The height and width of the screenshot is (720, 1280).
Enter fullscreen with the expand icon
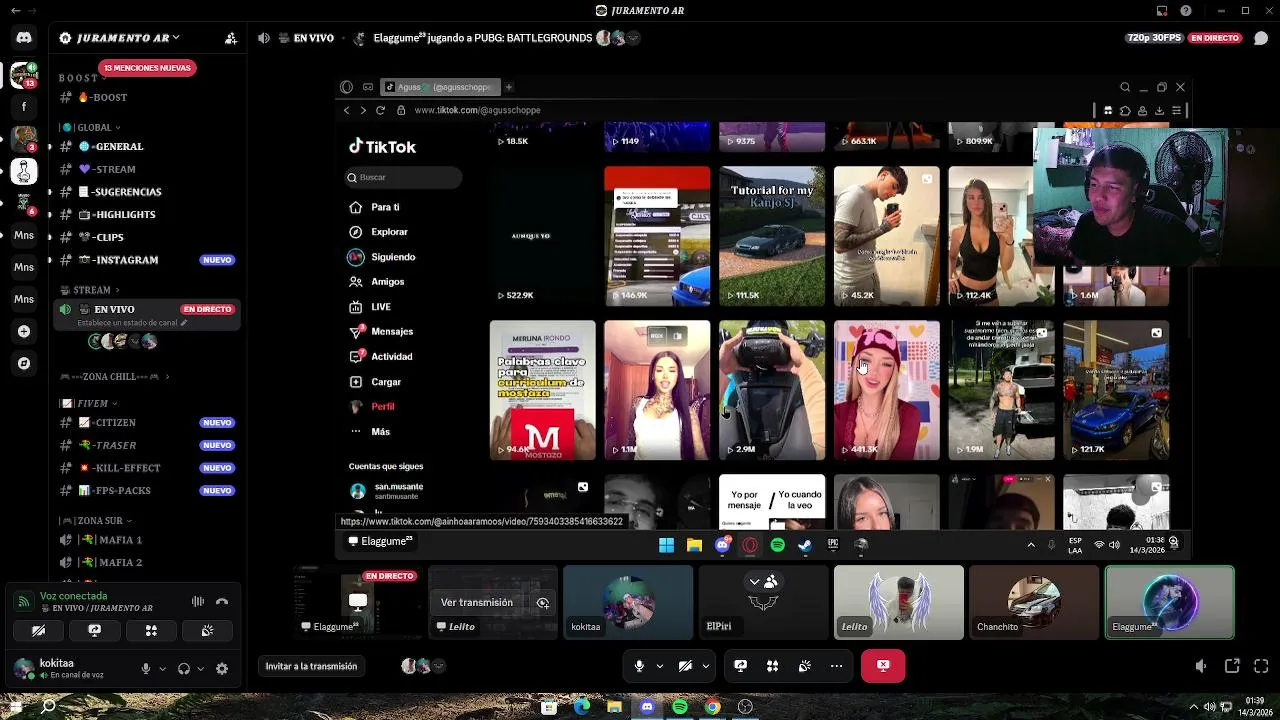tap(1261, 666)
